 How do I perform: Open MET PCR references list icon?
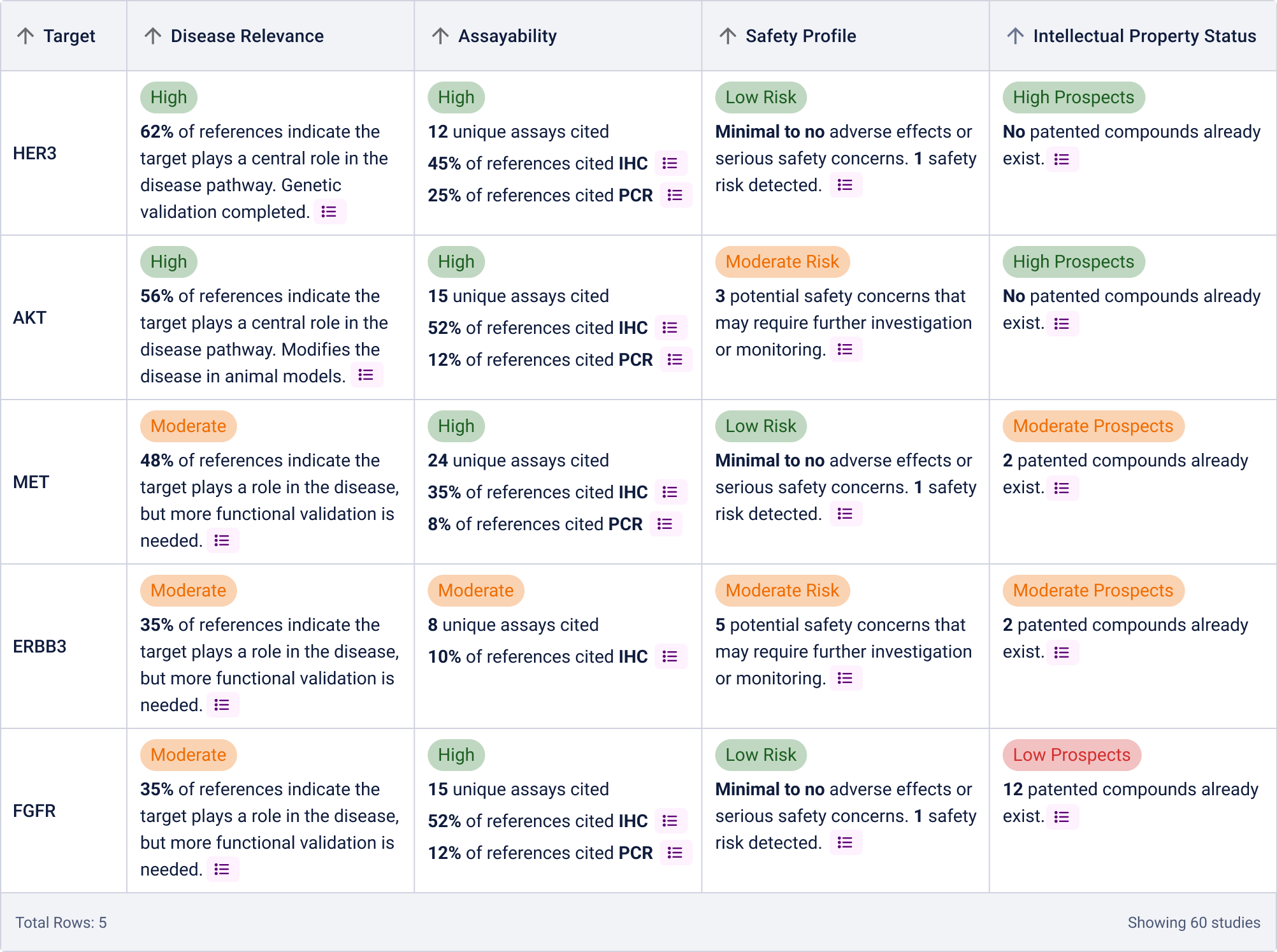coord(666,524)
